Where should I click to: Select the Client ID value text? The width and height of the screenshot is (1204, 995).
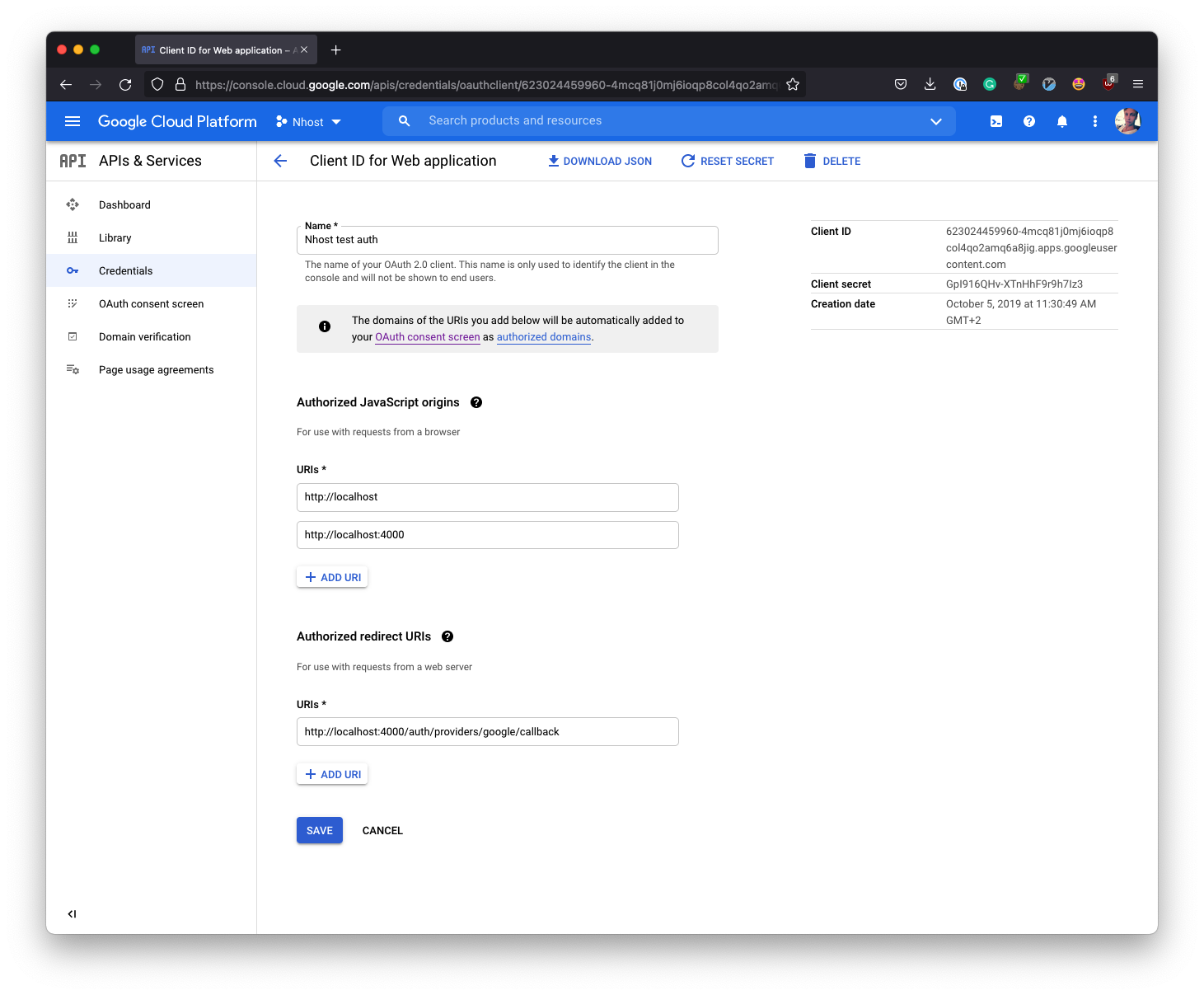tap(1032, 248)
